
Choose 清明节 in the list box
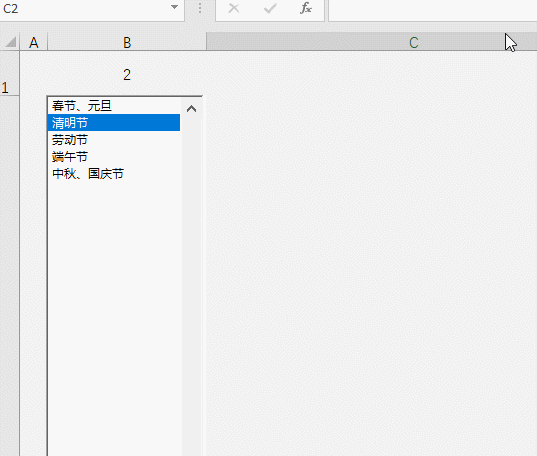114,123
